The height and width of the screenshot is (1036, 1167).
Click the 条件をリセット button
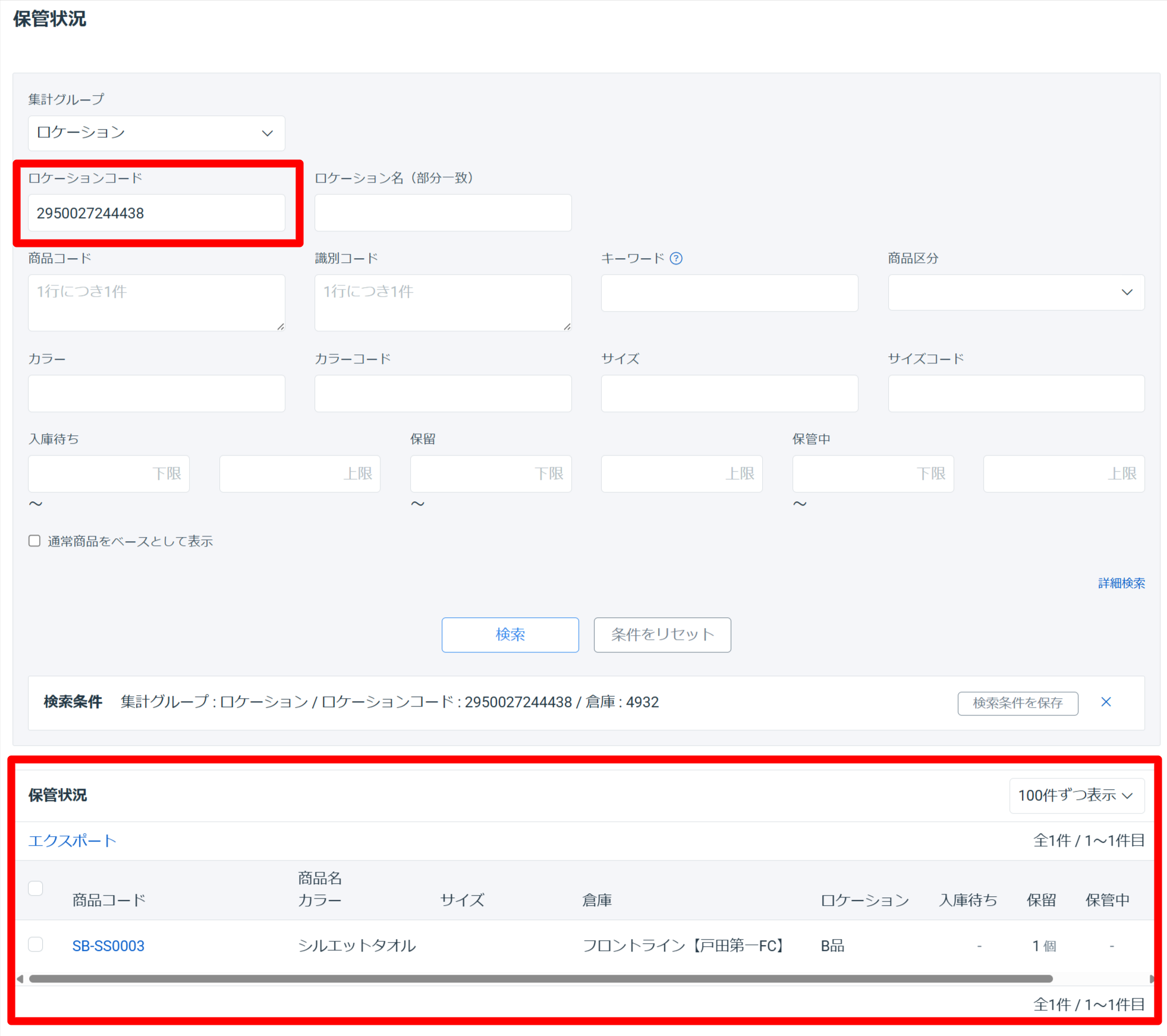pyautogui.click(x=662, y=635)
